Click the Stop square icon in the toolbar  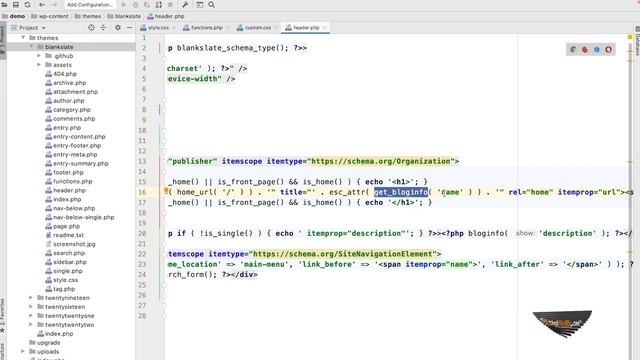(x=170, y=5)
